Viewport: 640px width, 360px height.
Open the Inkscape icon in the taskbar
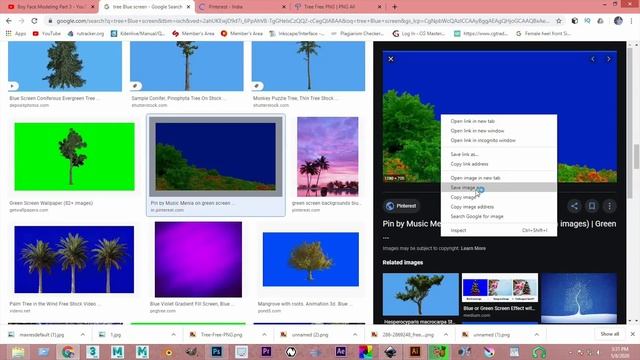[x=390, y=351]
